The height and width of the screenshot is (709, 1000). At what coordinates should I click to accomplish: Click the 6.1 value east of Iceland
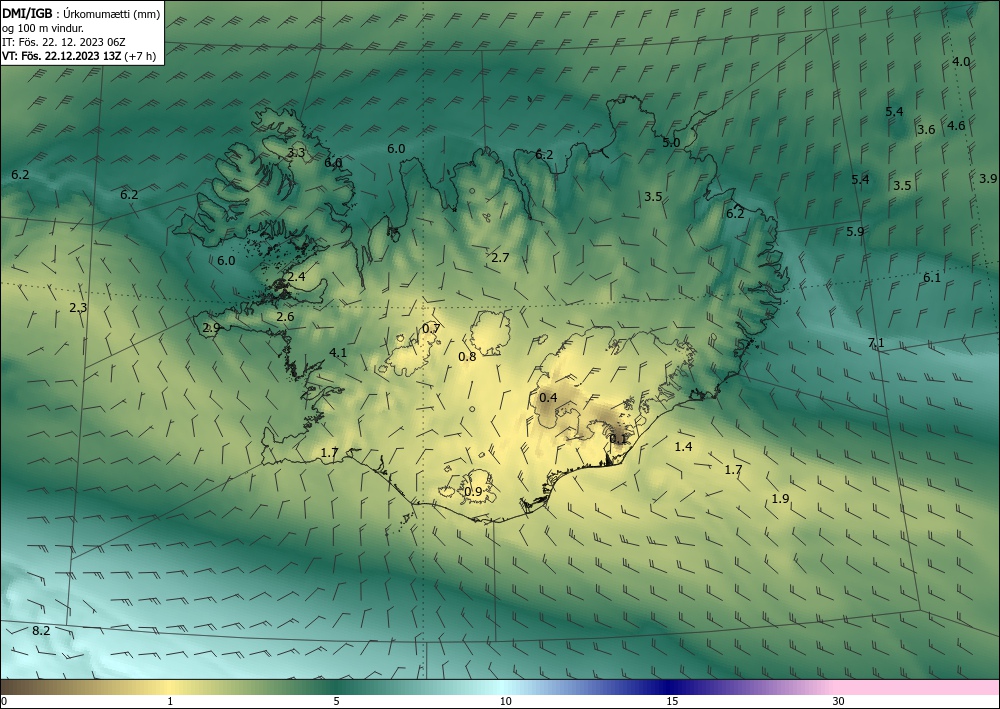coord(932,277)
